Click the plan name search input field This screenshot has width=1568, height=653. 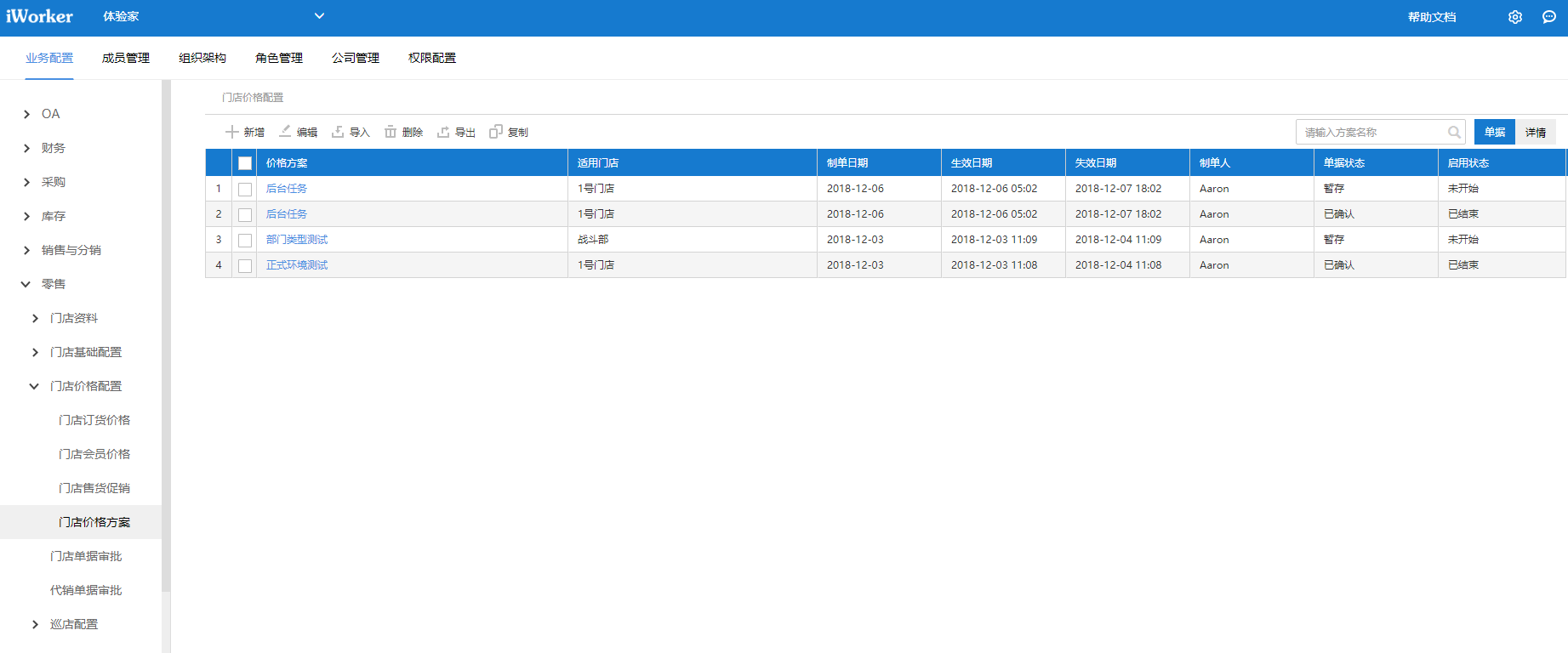pyautogui.click(x=1370, y=132)
